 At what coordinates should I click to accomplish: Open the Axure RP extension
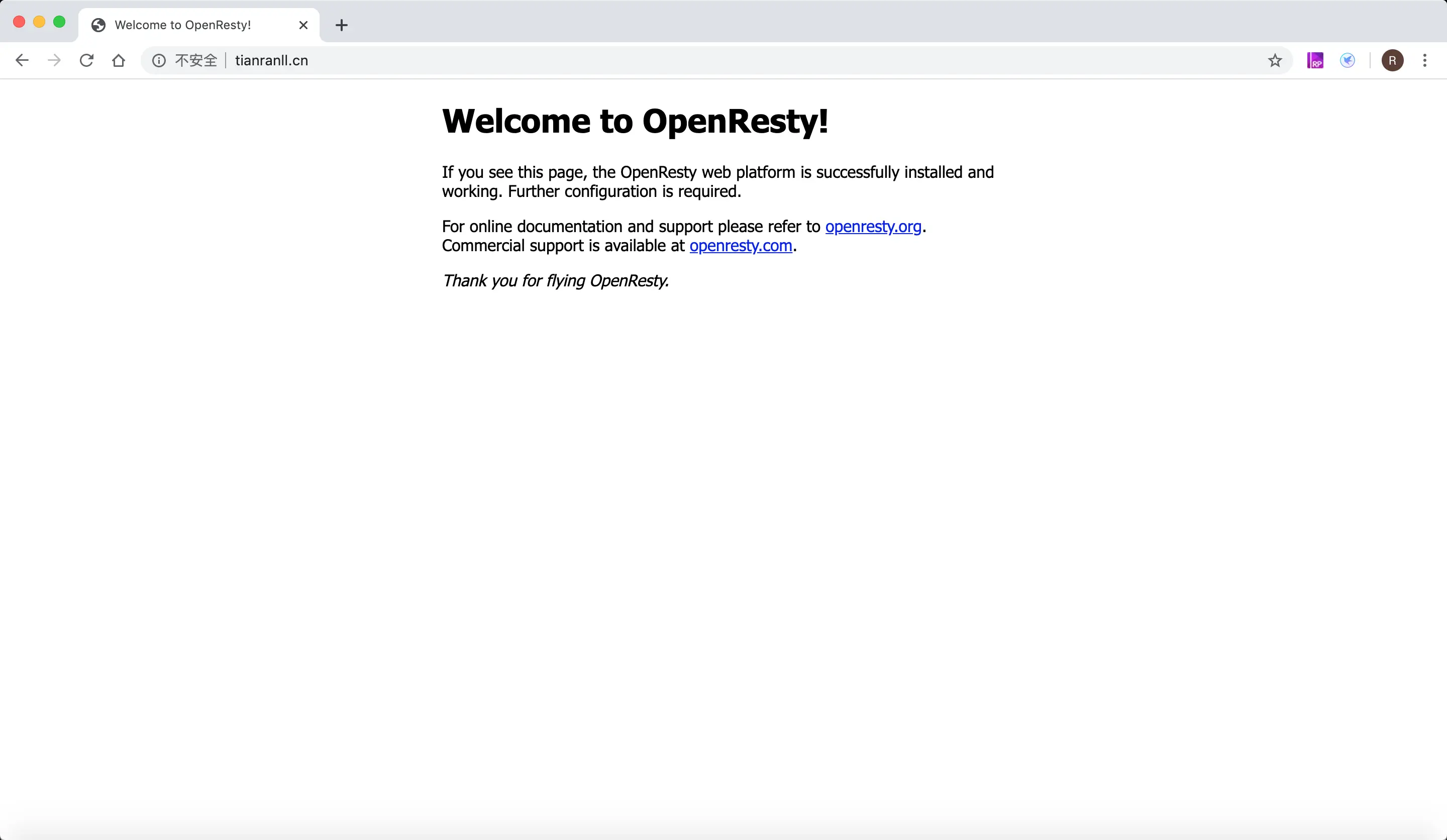pos(1315,60)
